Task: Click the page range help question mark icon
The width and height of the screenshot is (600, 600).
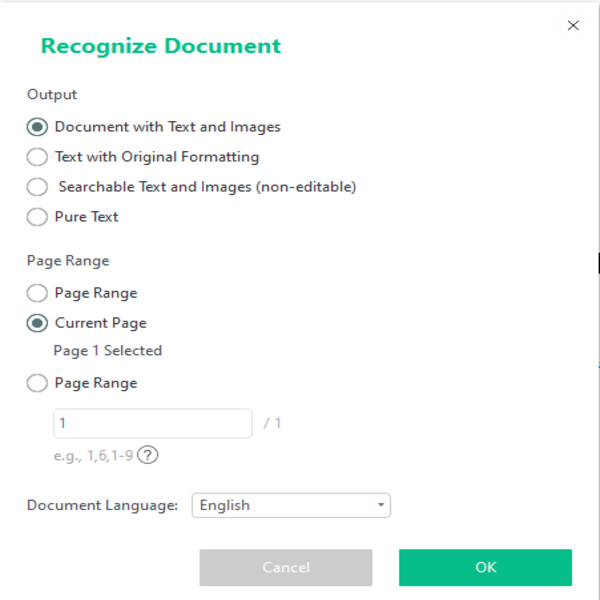Action: (x=148, y=455)
